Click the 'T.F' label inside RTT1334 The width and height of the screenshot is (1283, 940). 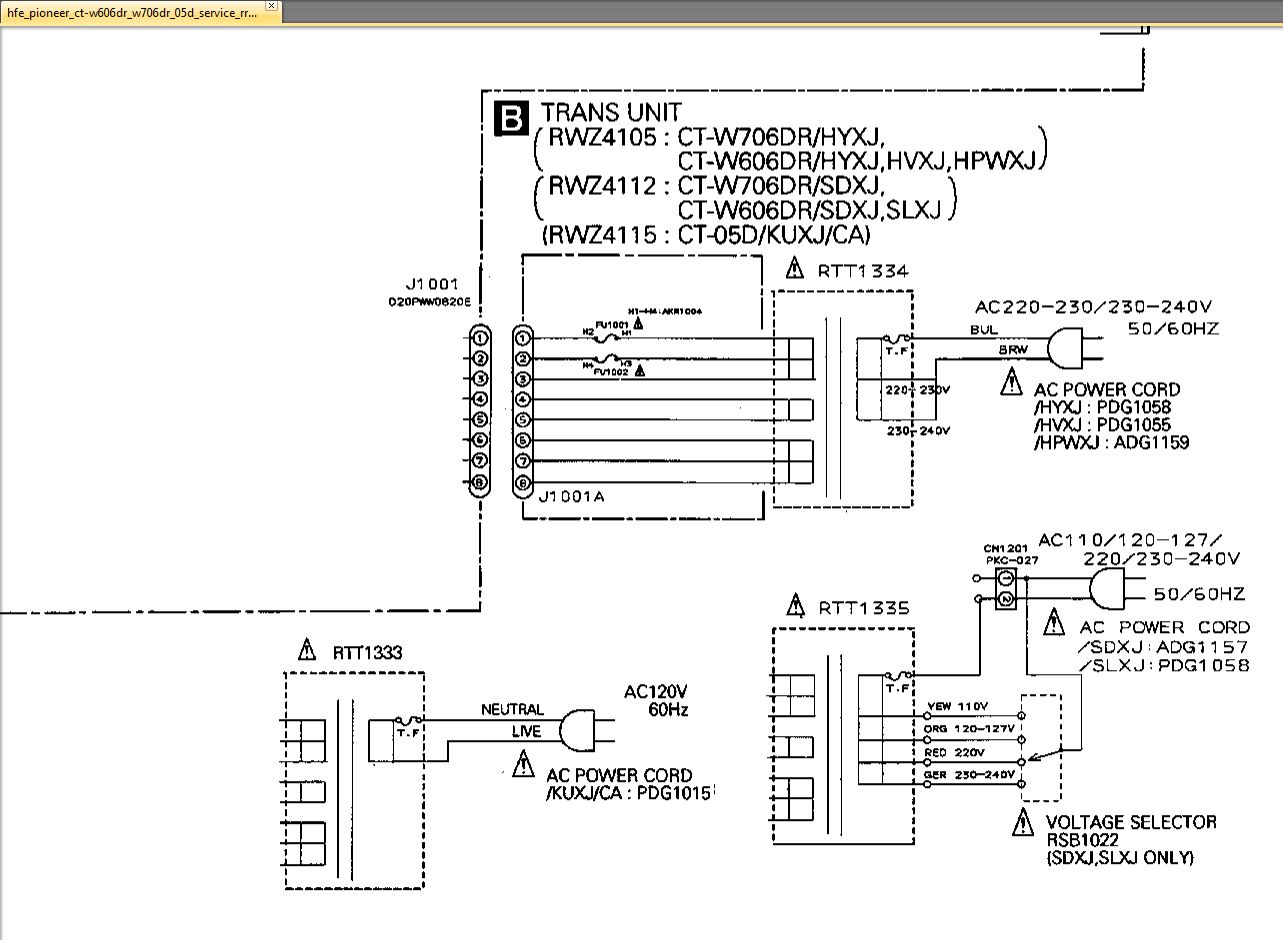[x=896, y=352]
